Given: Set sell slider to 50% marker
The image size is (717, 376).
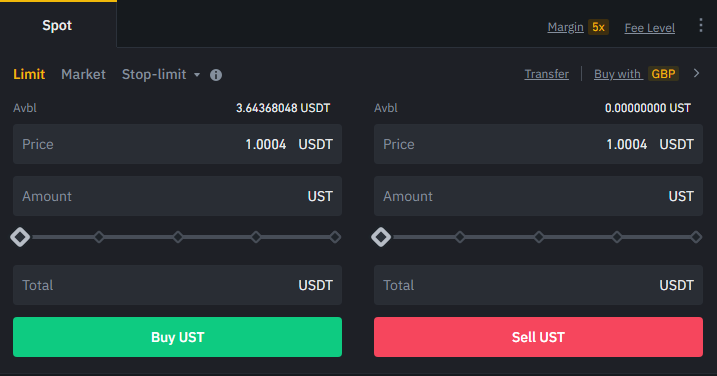Looking at the screenshot, I should click(x=539, y=237).
